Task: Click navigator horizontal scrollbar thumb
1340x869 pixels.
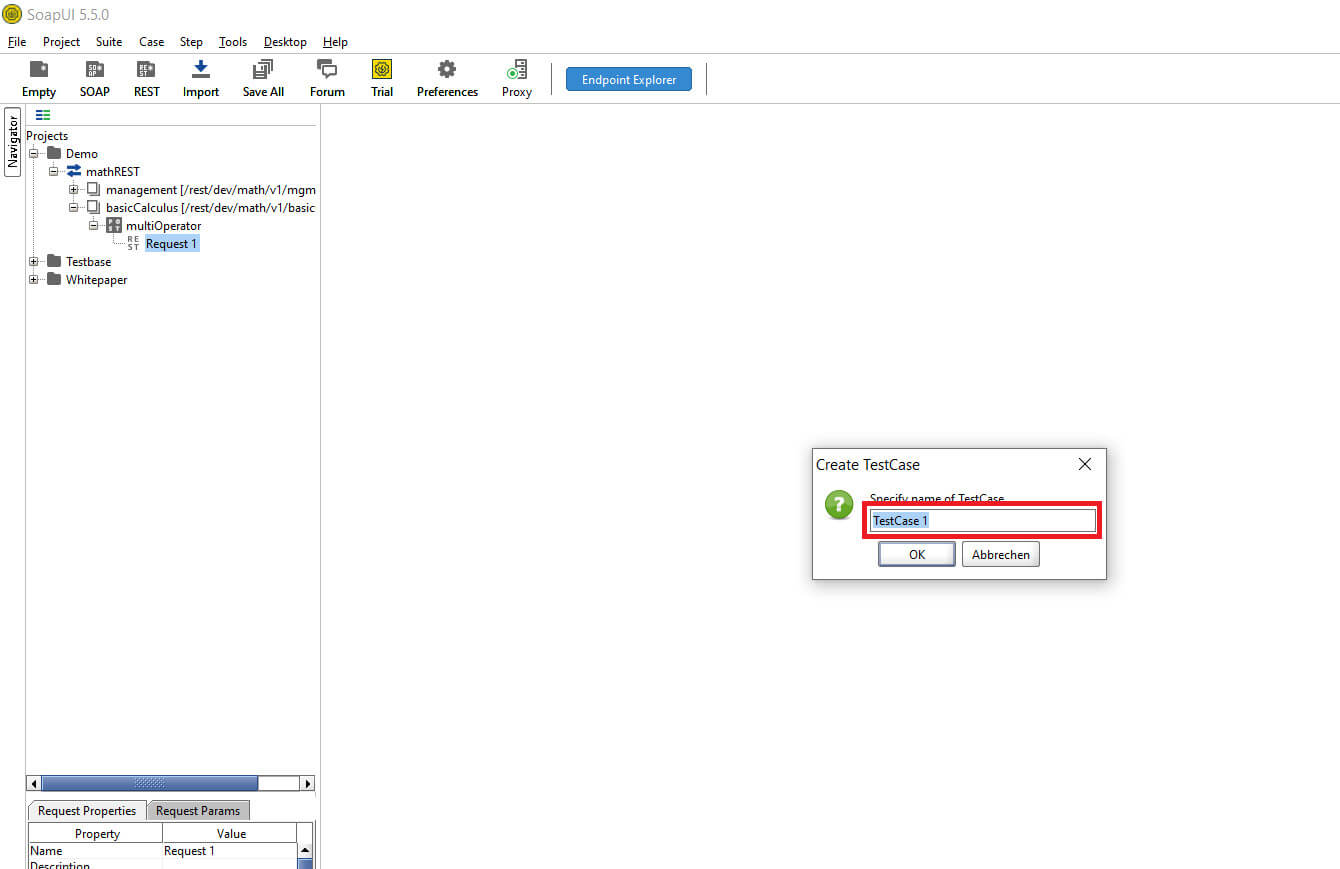Action: coord(149,783)
